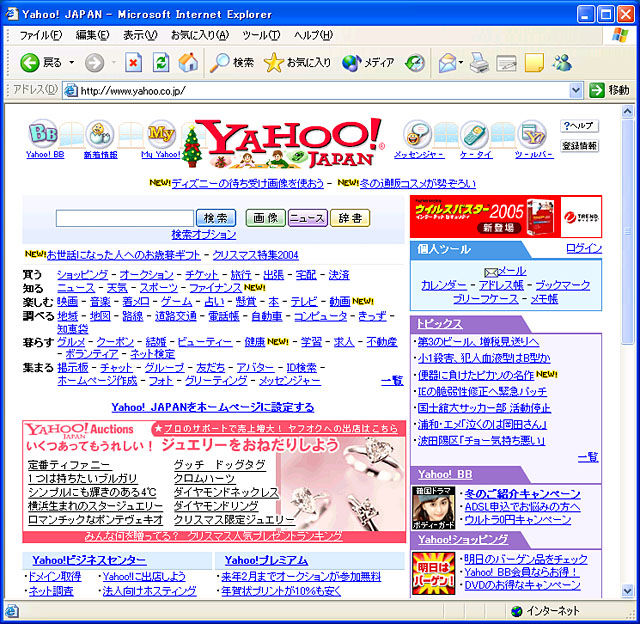640x624 pixels.
Task: Open the Favorites star button
Action: (x=273, y=63)
